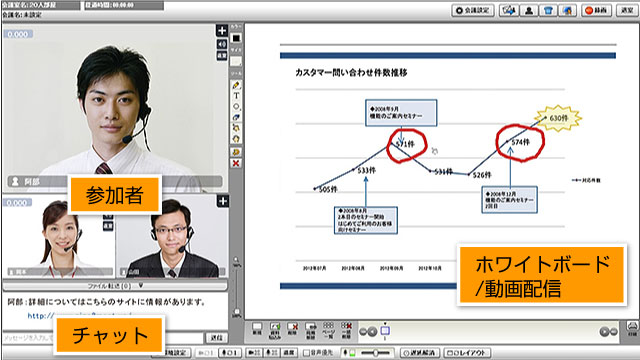640x360 pixels.
Task: Expand main video with the plus button
Action: pyautogui.click(x=222, y=31)
